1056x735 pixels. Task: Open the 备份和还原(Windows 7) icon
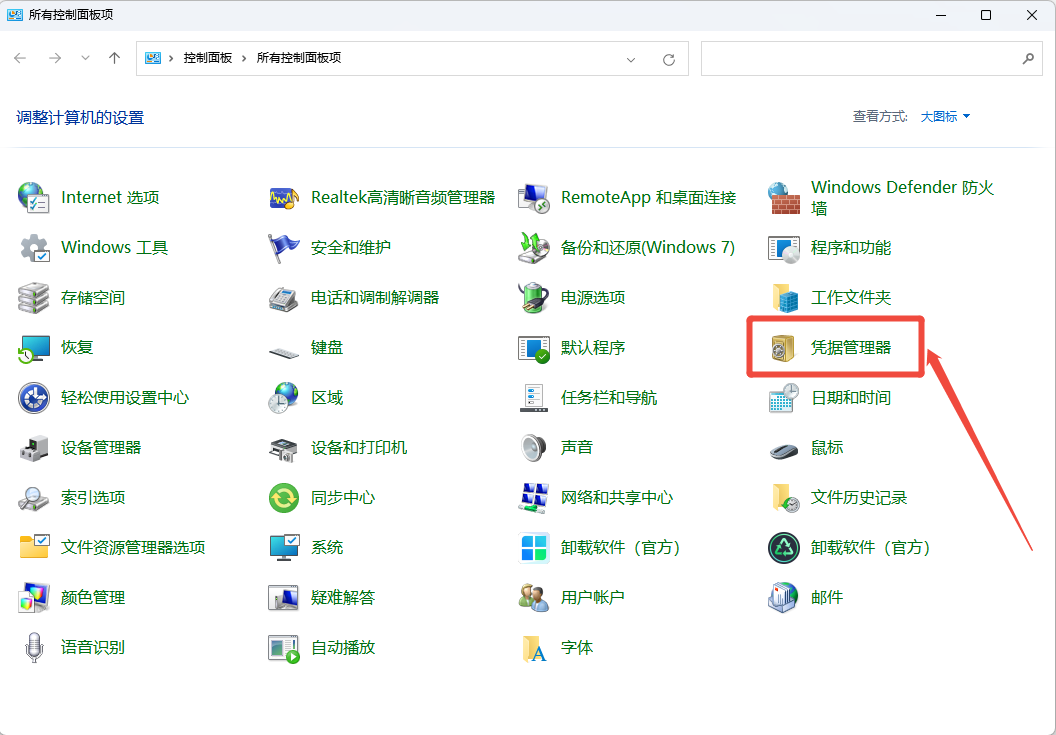point(533,248)
